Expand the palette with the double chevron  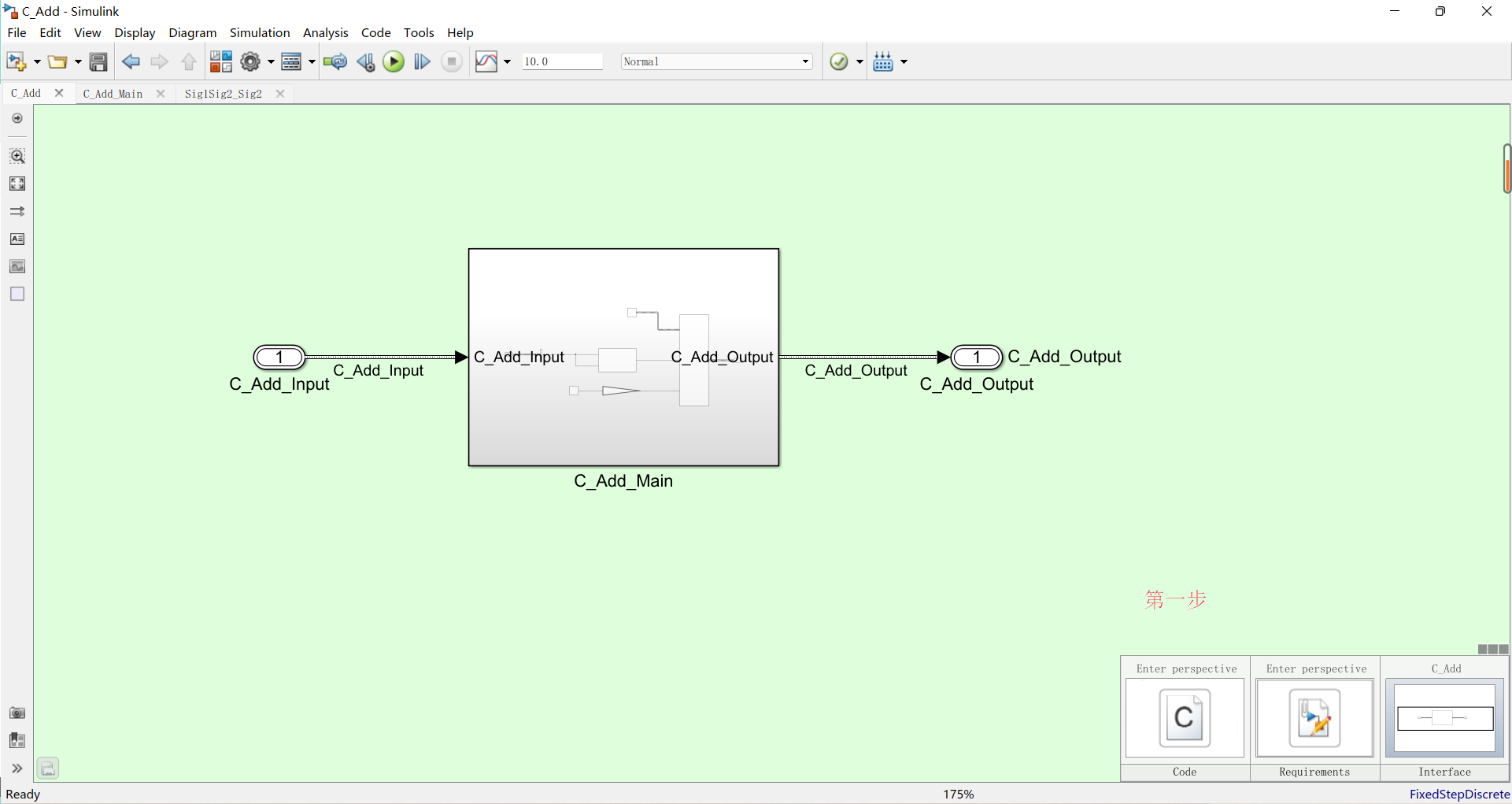pos(17,769)
